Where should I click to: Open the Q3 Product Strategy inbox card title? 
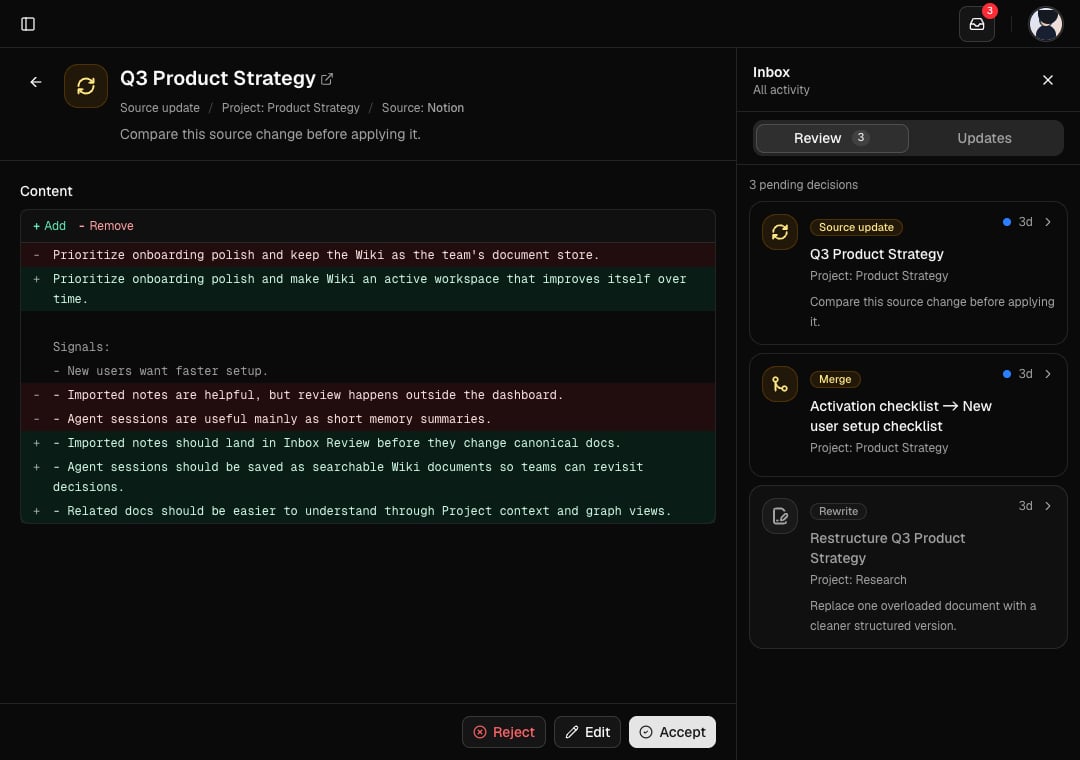(876, 254)
